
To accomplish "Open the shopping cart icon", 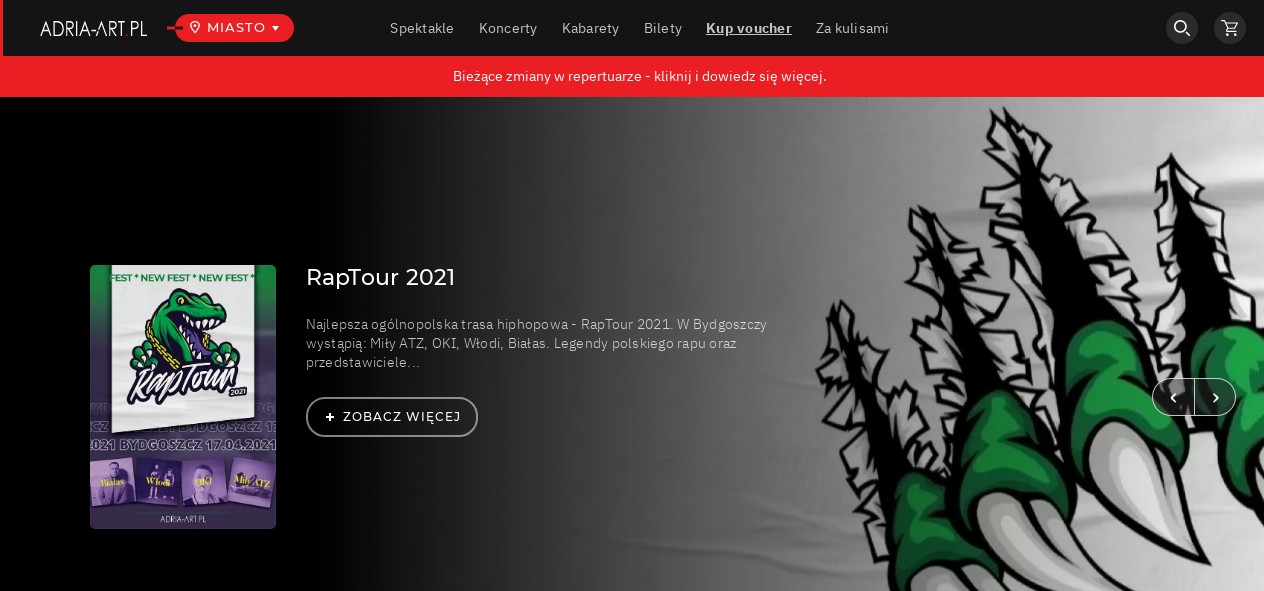I will point(1230,28).
